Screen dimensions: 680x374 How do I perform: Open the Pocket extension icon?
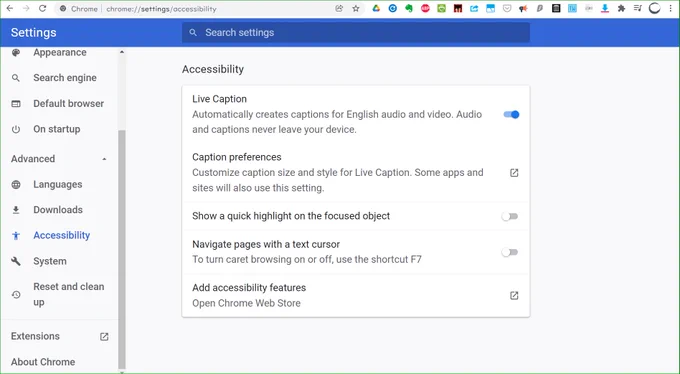(x=507, y=8)
